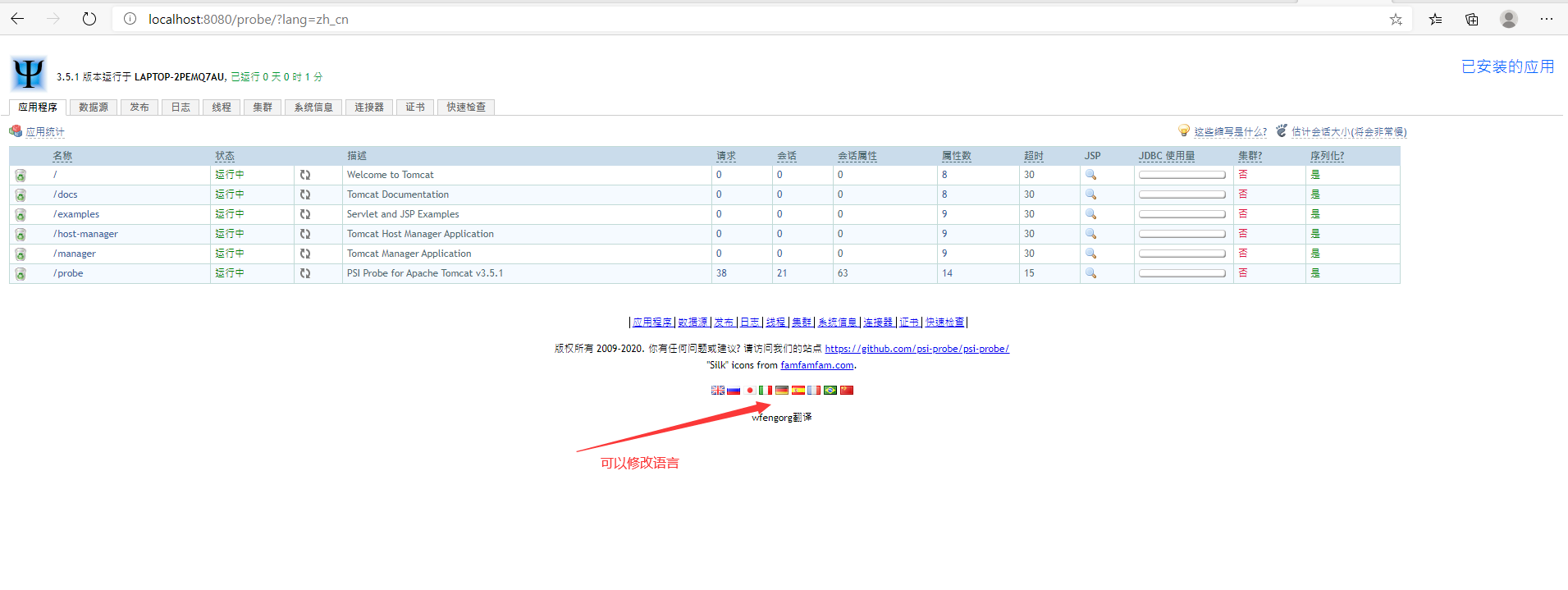
Task: Add this page to favorites with the star
Action: 1396,19
